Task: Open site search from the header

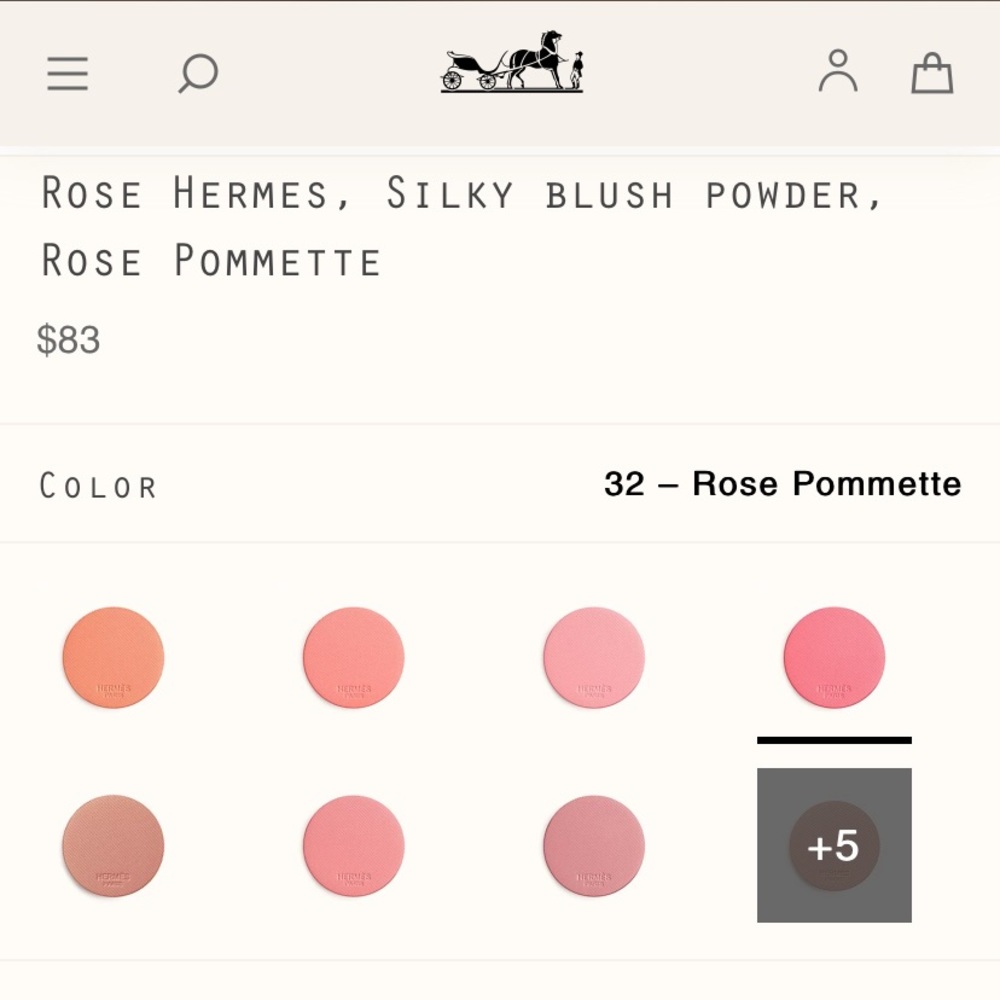Action: [197, 73]
